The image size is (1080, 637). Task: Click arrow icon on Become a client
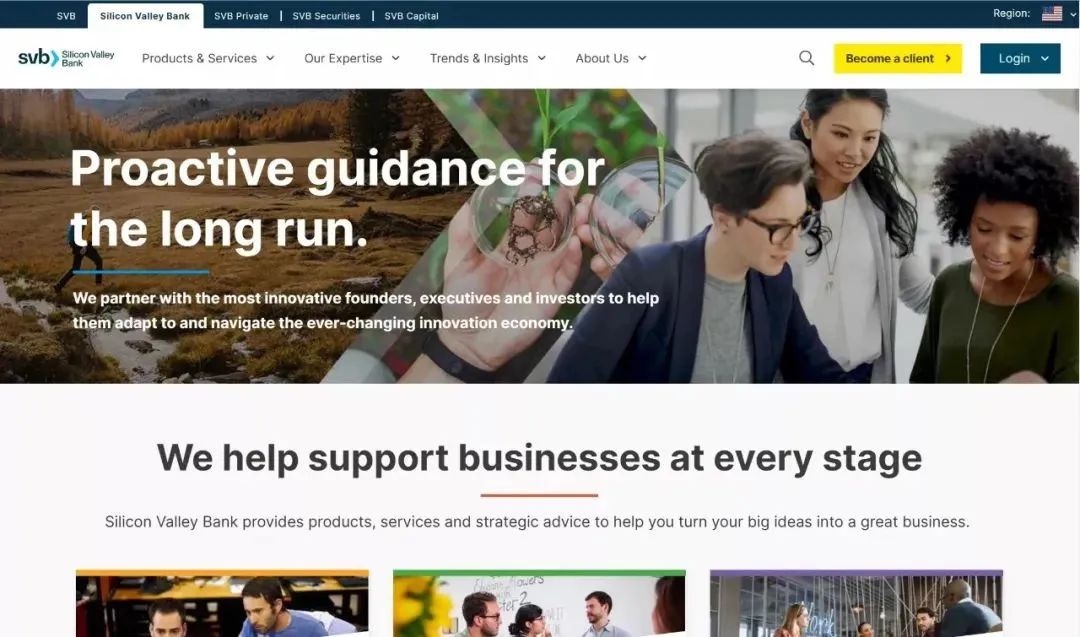pos(948,59)
